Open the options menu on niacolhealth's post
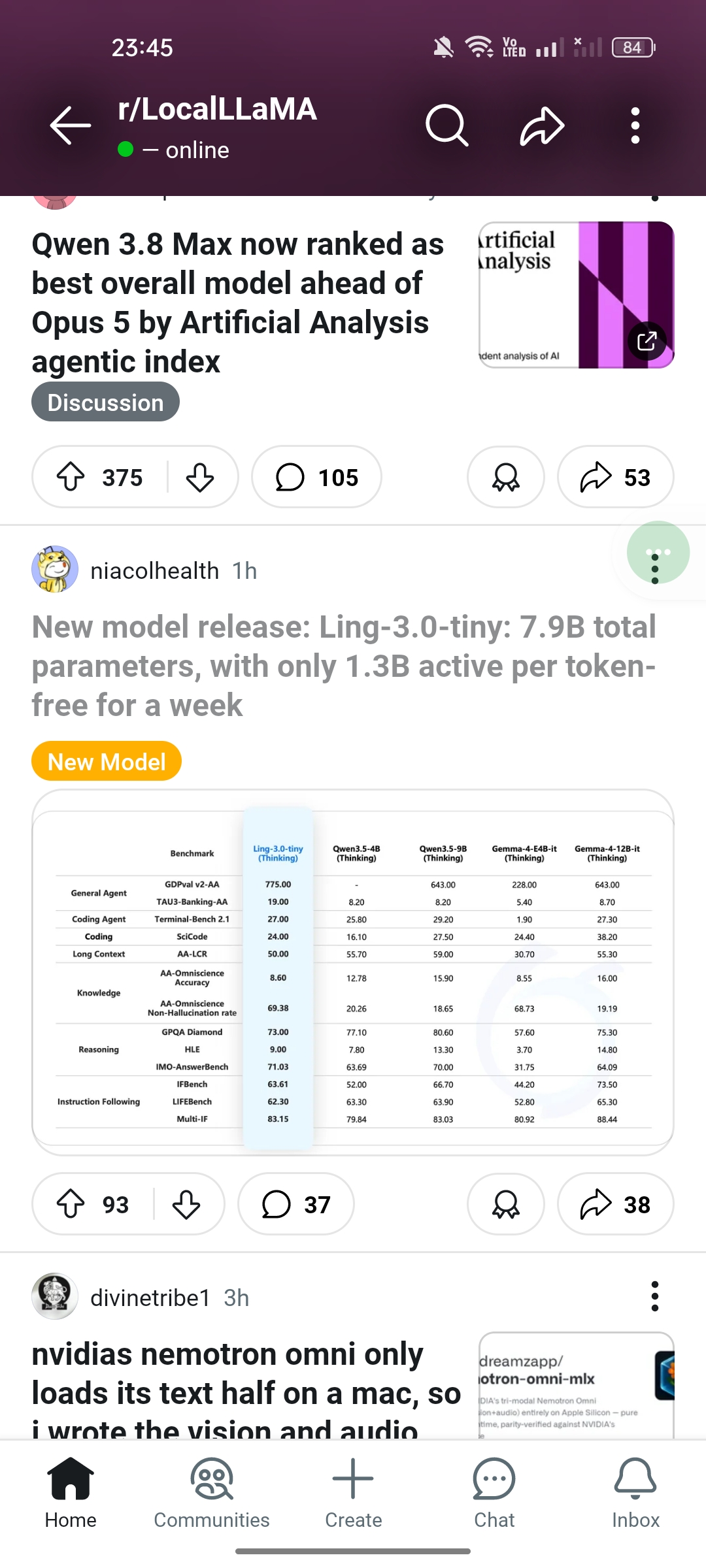Screen dimensions: 706x1568 (x=655, y=568)
